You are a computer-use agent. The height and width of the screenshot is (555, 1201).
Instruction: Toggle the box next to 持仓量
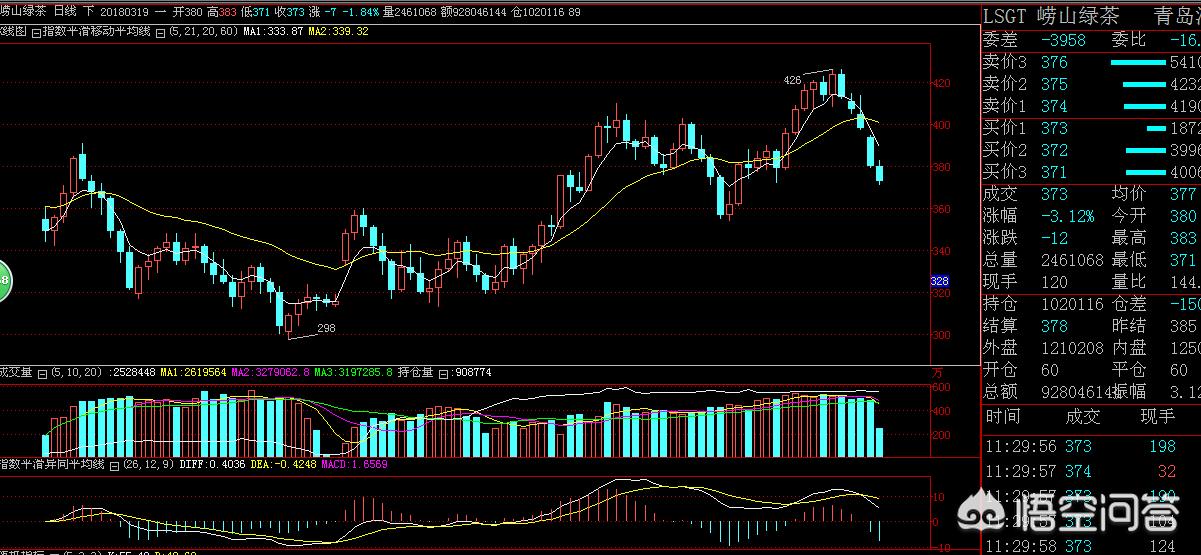(443, 373)
